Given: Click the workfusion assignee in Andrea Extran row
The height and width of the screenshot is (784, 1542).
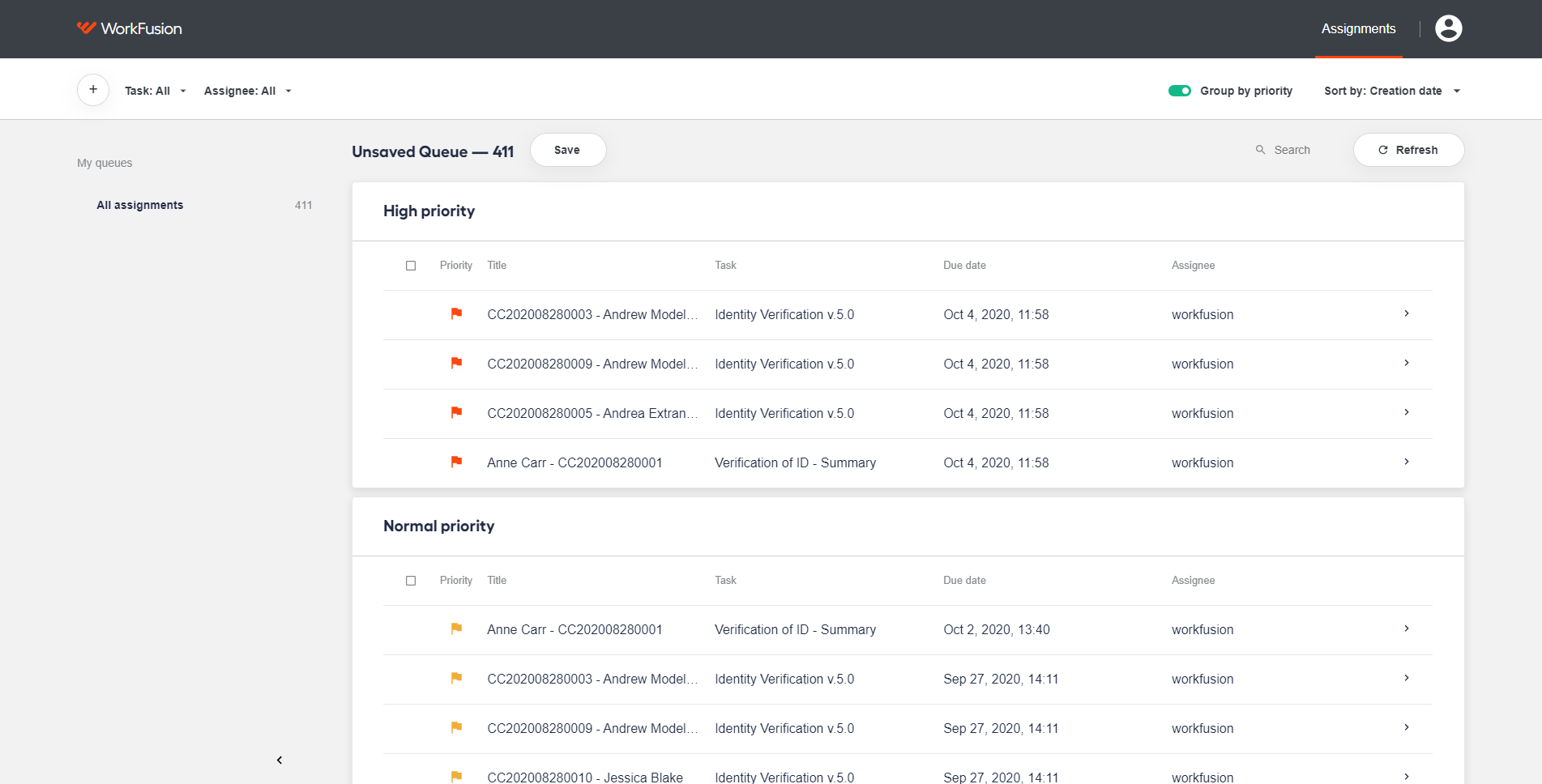Looking at the screenshot, I should (x=1202, y=413).
